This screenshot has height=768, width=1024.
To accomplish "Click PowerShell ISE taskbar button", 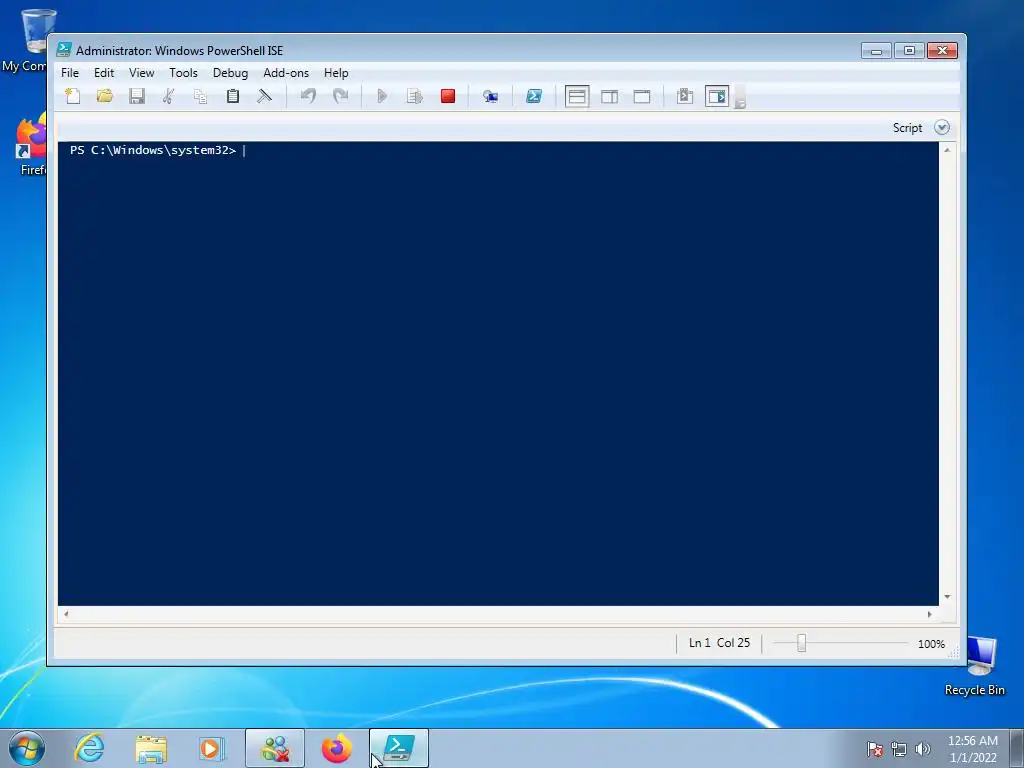I will pyautogui.click(x=399, y=748).
